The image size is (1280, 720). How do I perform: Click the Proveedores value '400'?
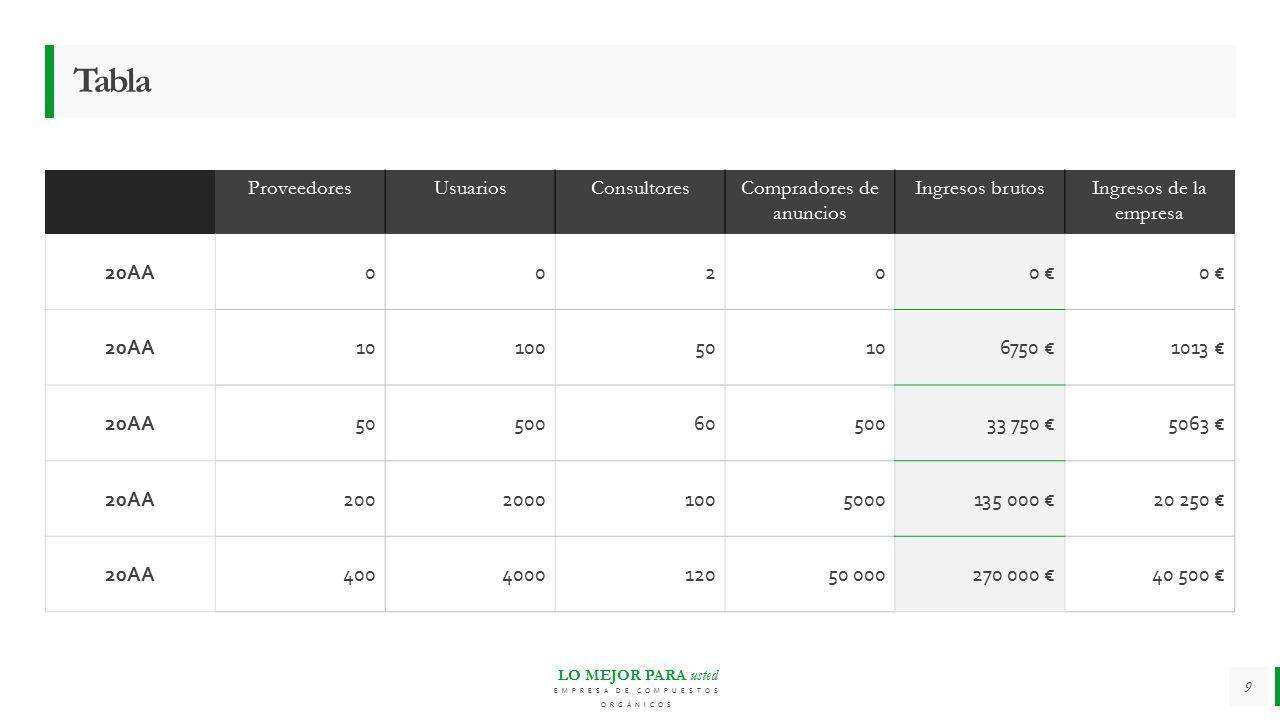click(300, 574)
